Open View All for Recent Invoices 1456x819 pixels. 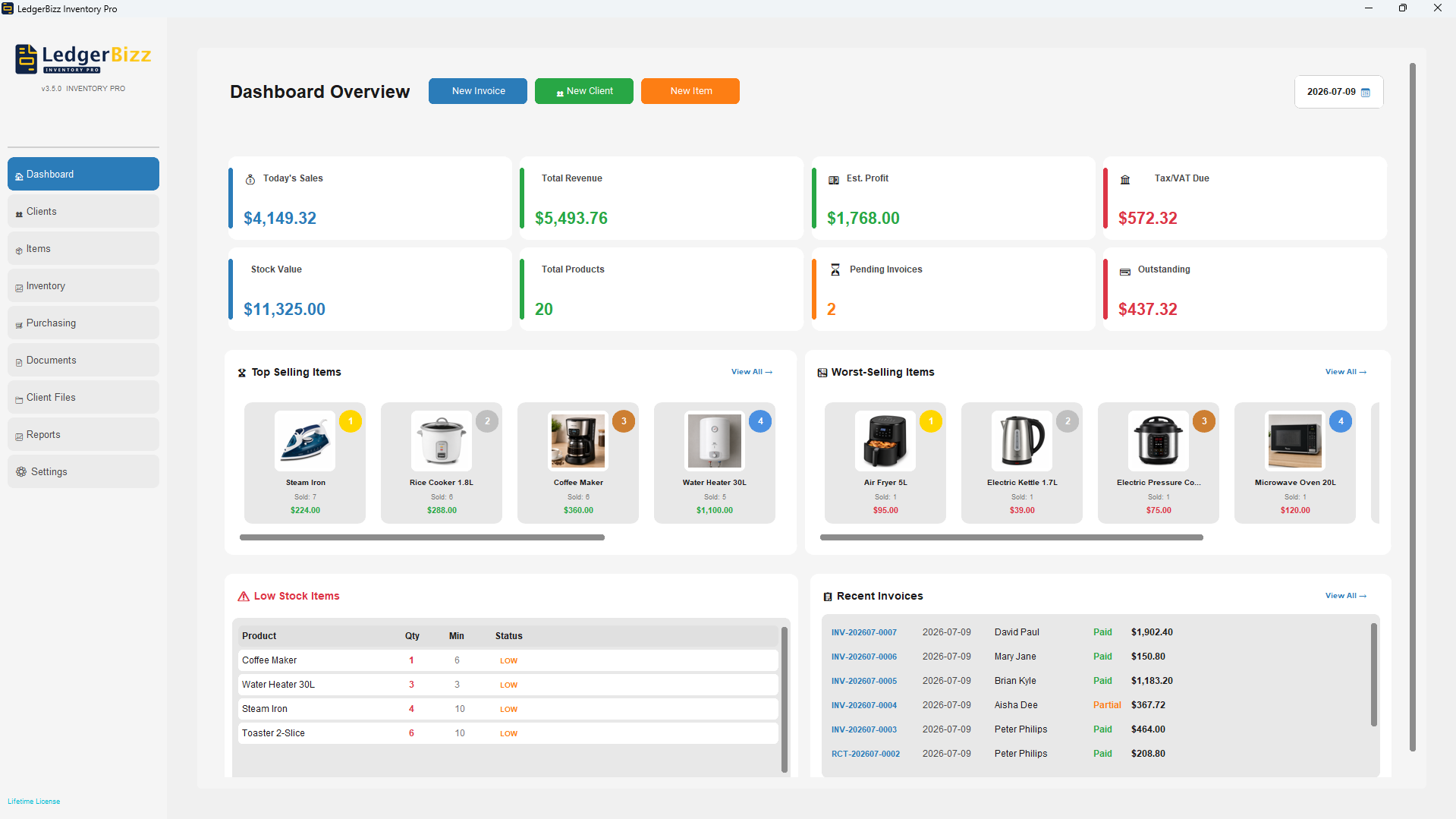pos(1345,596)
